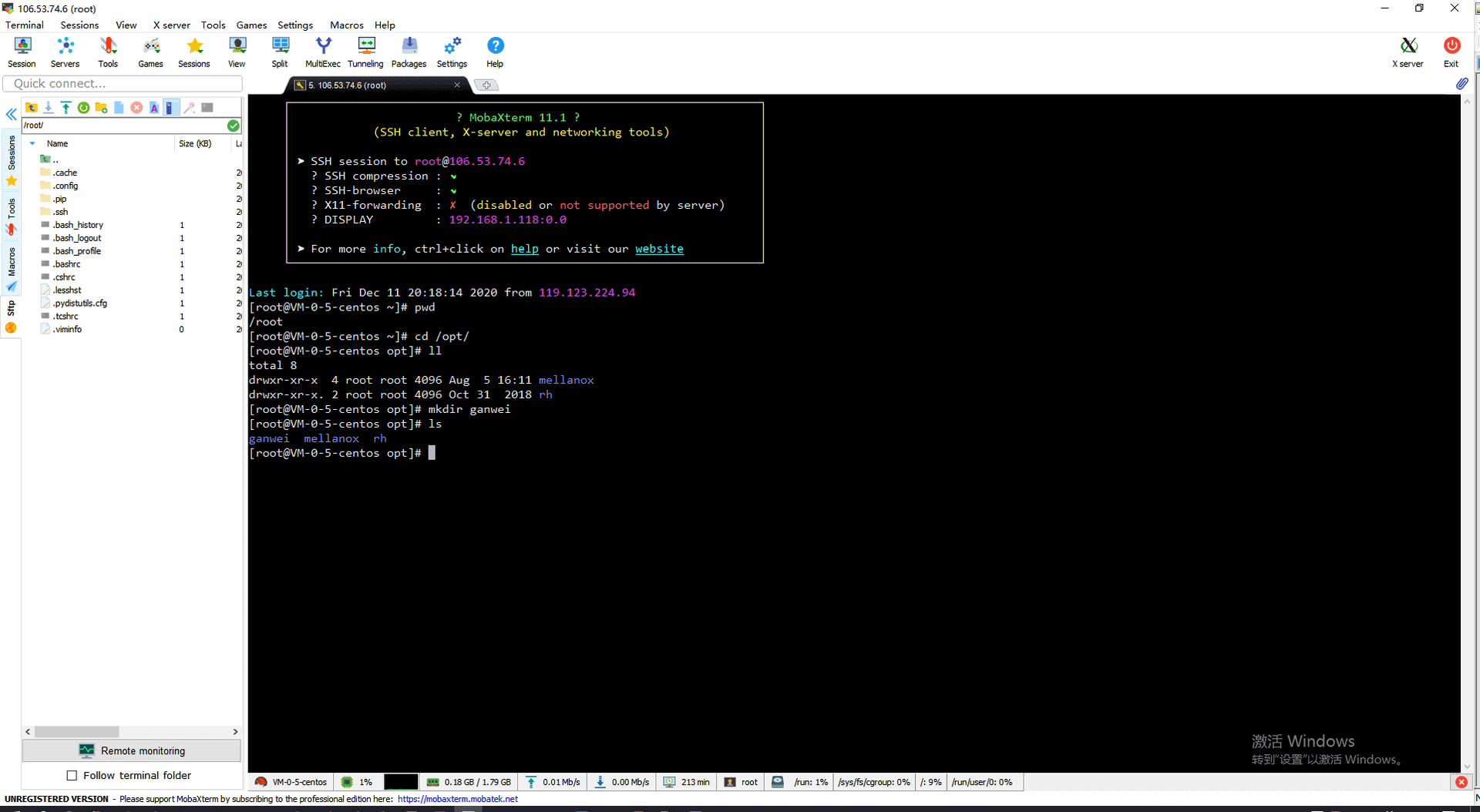Click the Tunneling toolbar icon
1480x812 pixels.
[x=365, y=52]
